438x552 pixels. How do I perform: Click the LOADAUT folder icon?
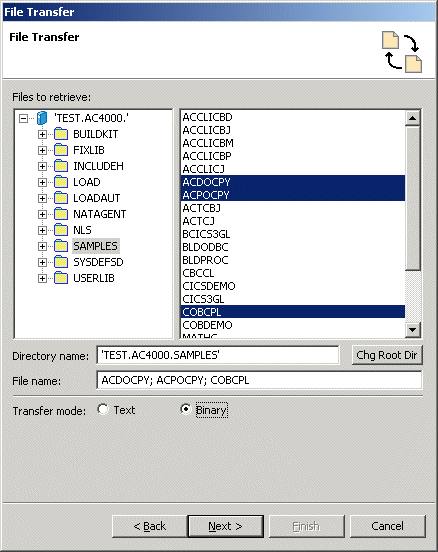click(x=61, y=198)
